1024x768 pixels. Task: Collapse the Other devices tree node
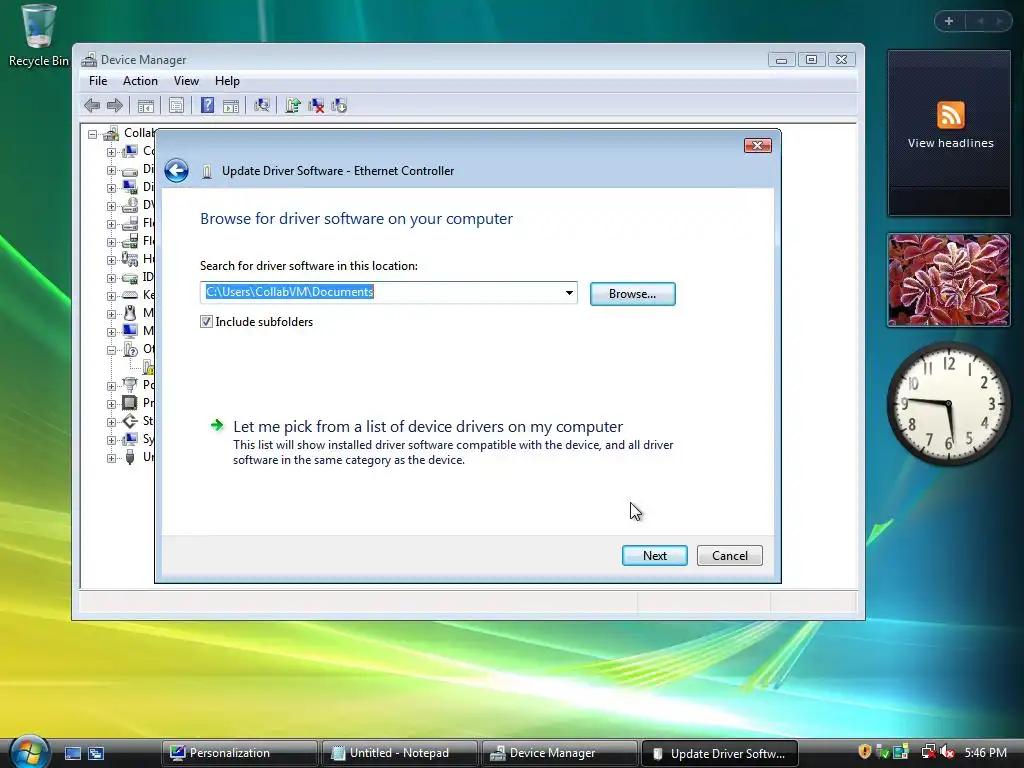click(x=111, y=350)
